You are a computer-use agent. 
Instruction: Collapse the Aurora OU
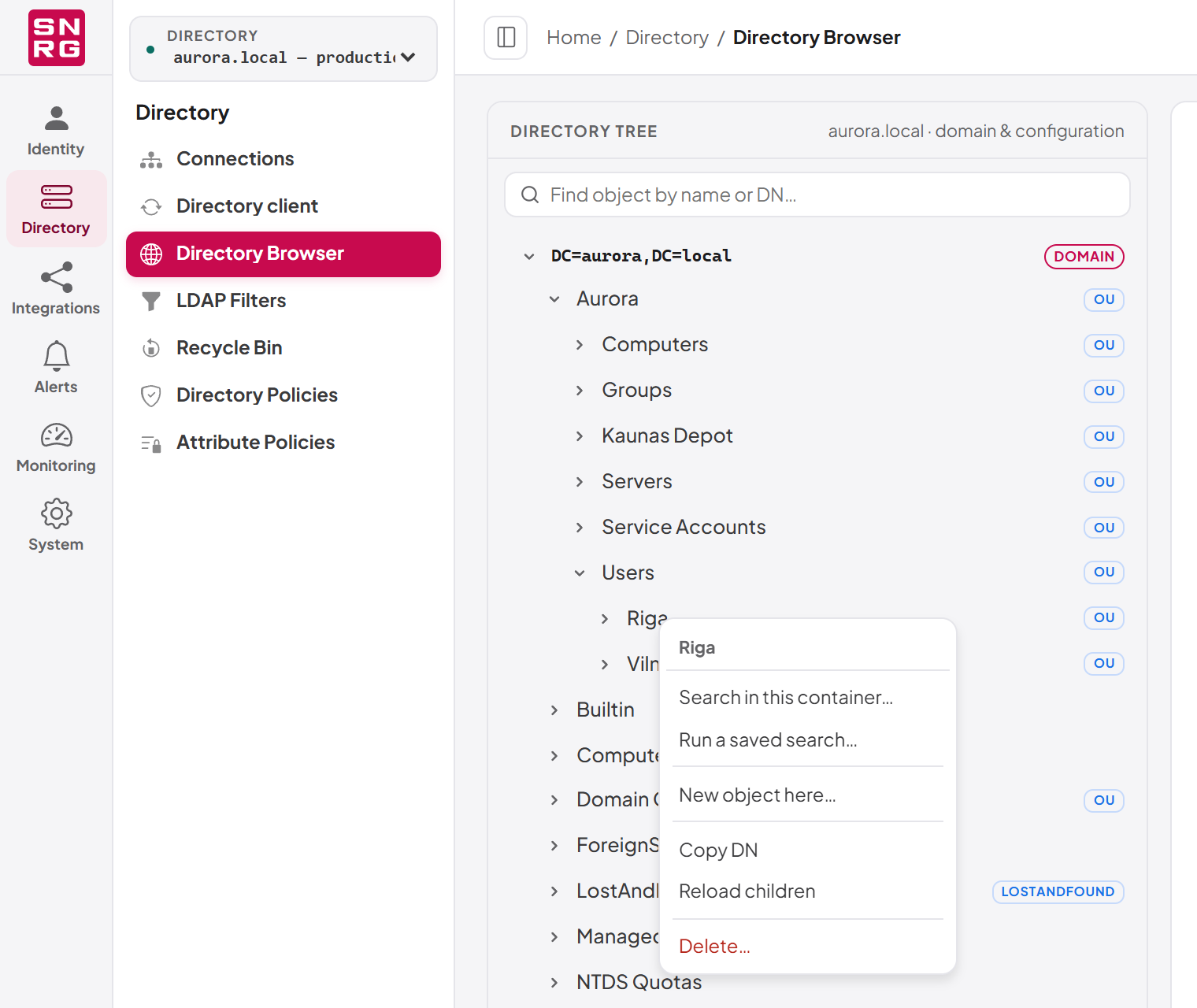554,299
